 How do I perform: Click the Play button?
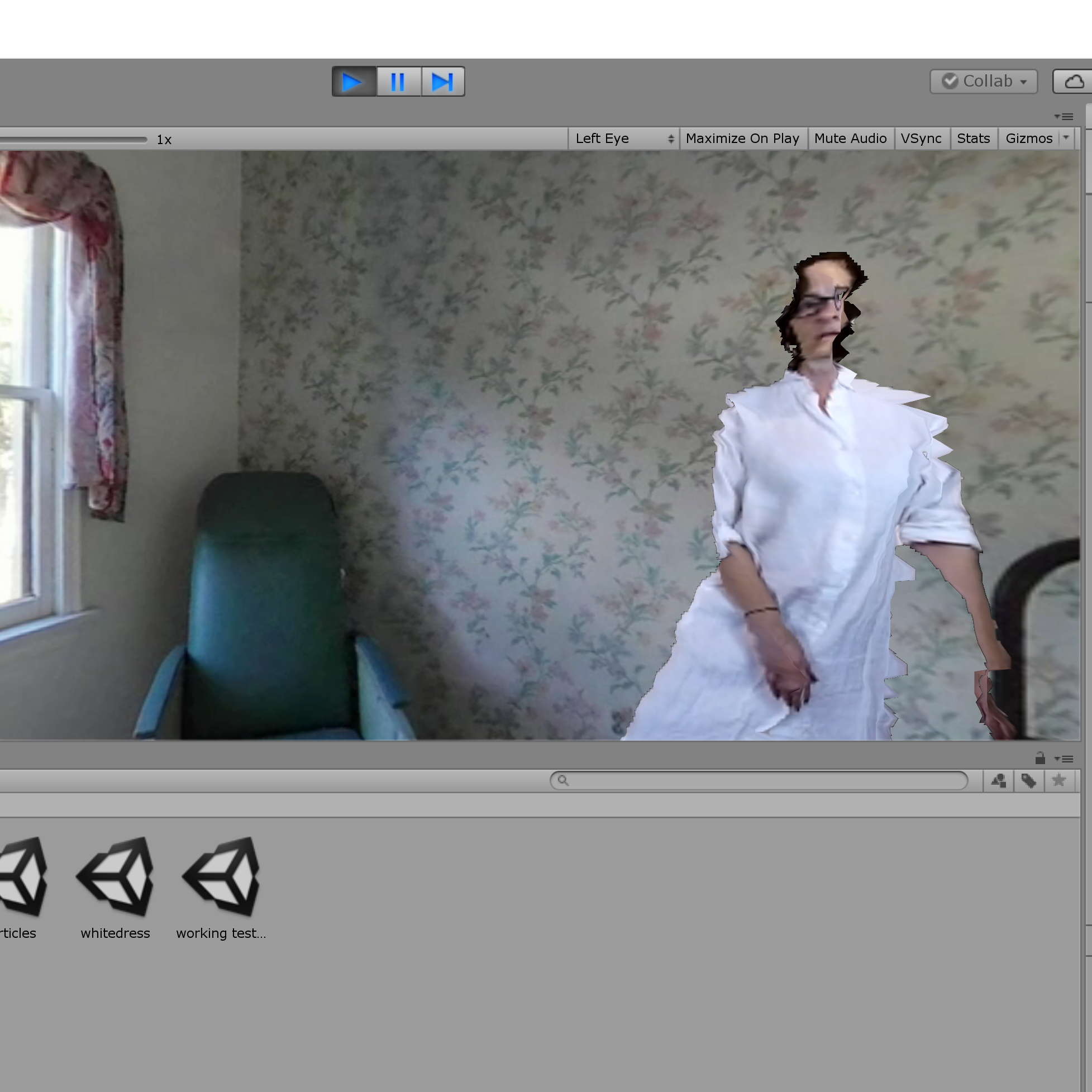click(x=353, y=82)
